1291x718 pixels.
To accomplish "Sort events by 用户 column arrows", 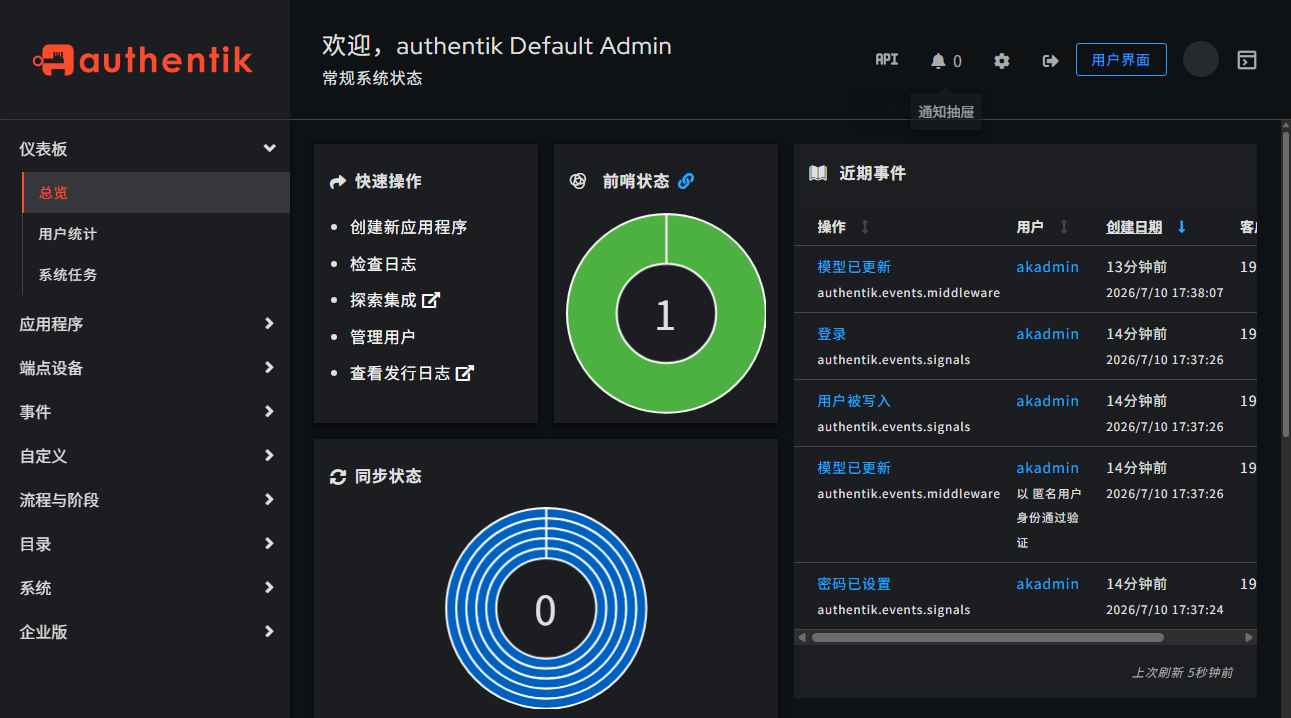I will (1064, 227).
